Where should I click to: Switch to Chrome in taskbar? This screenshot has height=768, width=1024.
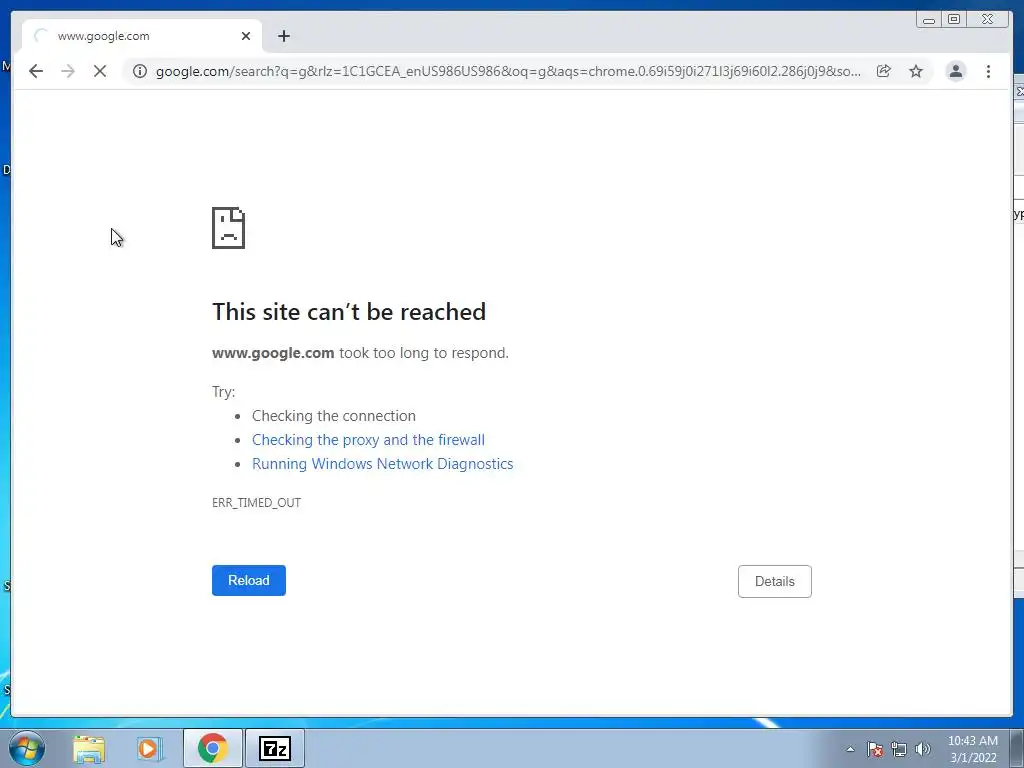click(x=212, y=748)
